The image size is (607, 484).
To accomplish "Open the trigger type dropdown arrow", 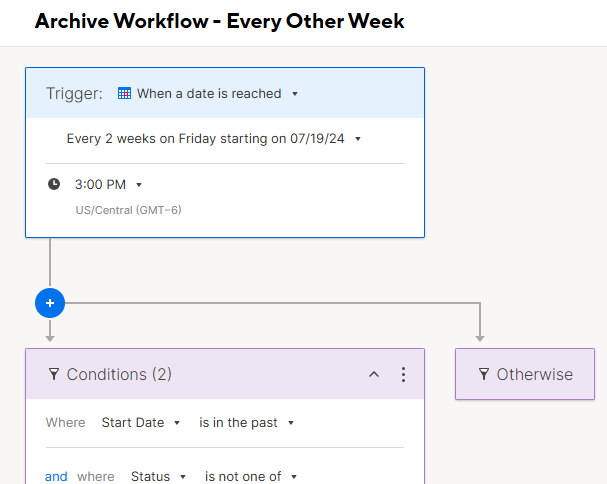I will 295,94.
